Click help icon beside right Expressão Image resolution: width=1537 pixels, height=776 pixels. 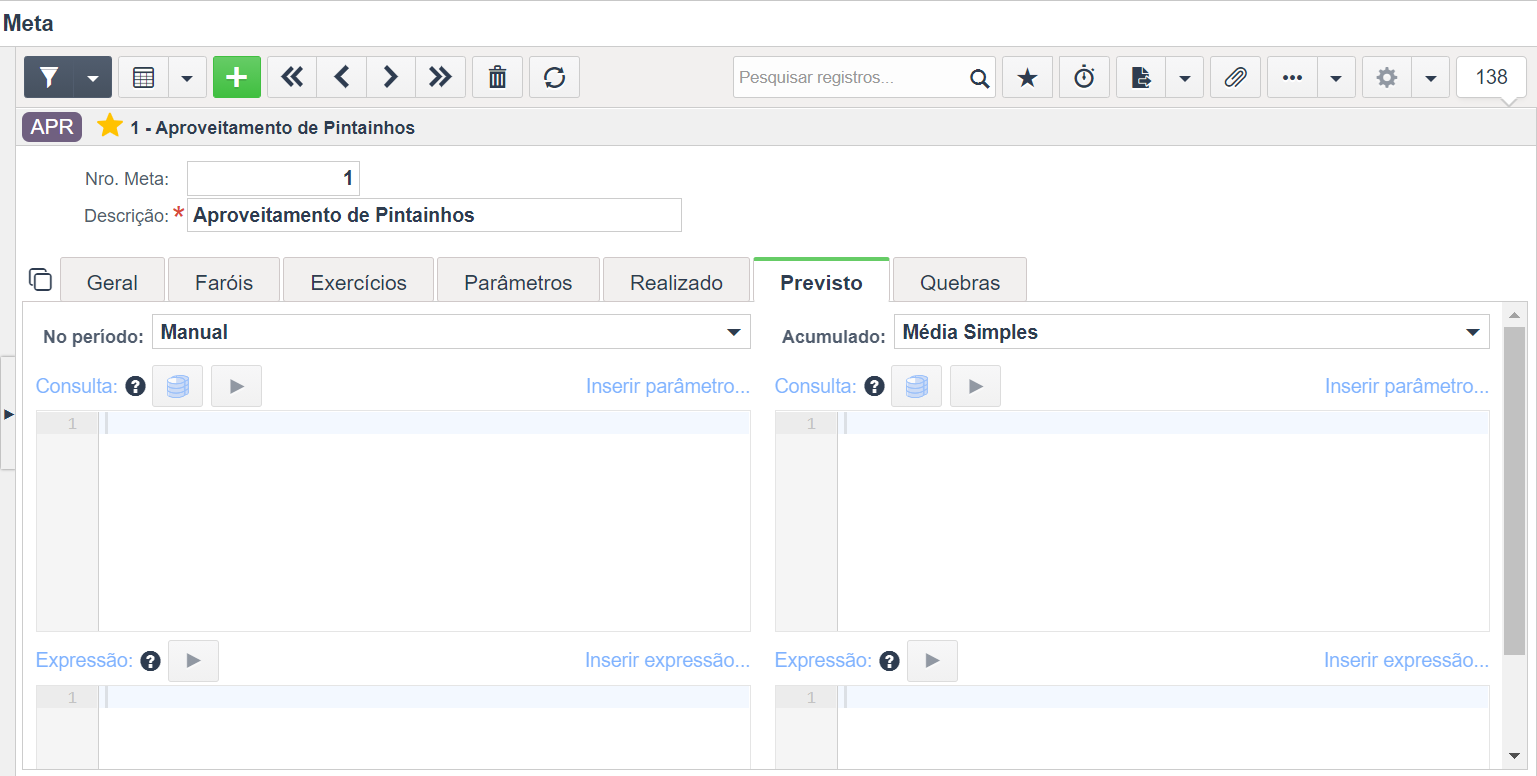(889, 661)
